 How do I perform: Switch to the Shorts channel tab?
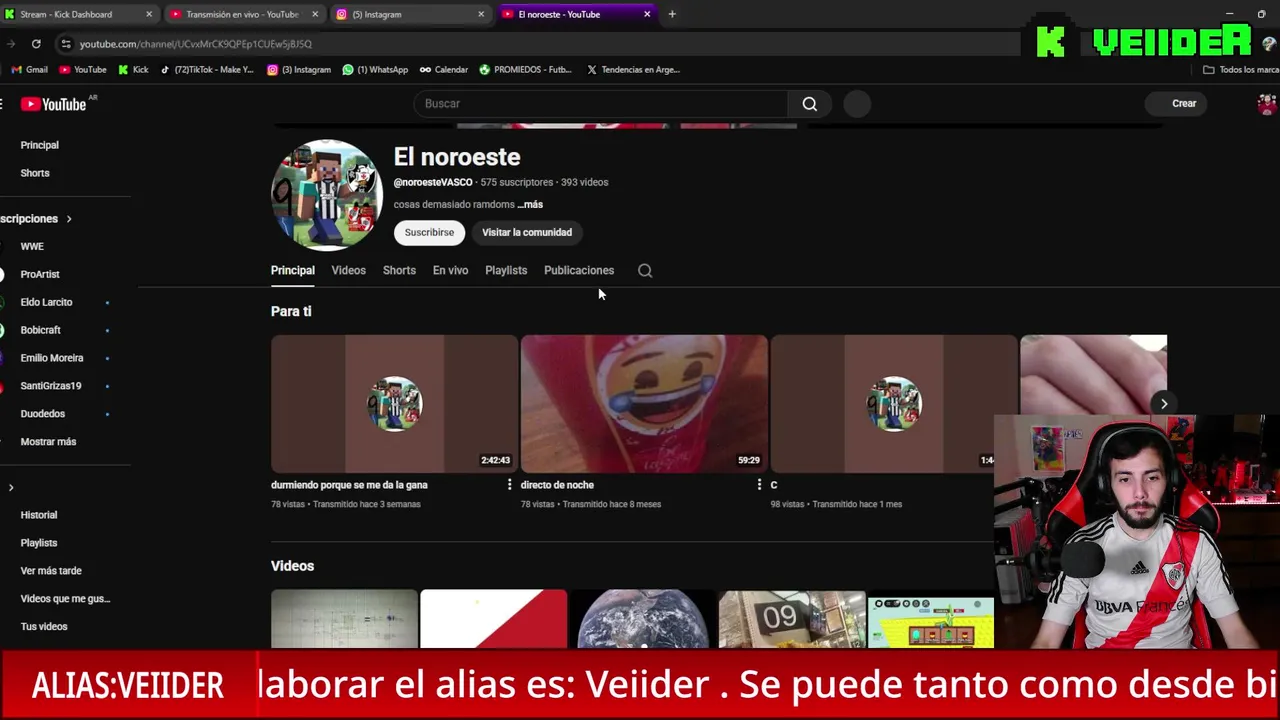click(399, 270)
